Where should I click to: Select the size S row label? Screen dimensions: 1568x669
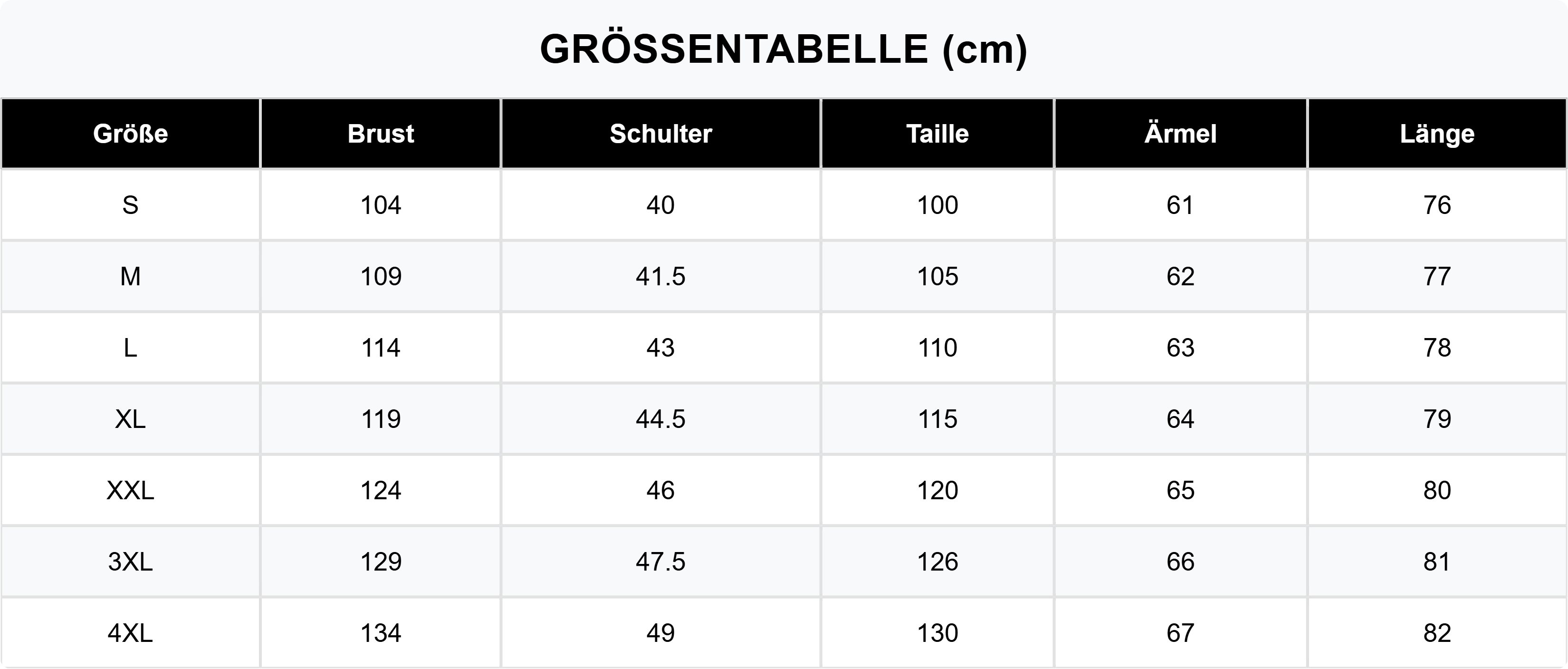click(x=130, y=205)
